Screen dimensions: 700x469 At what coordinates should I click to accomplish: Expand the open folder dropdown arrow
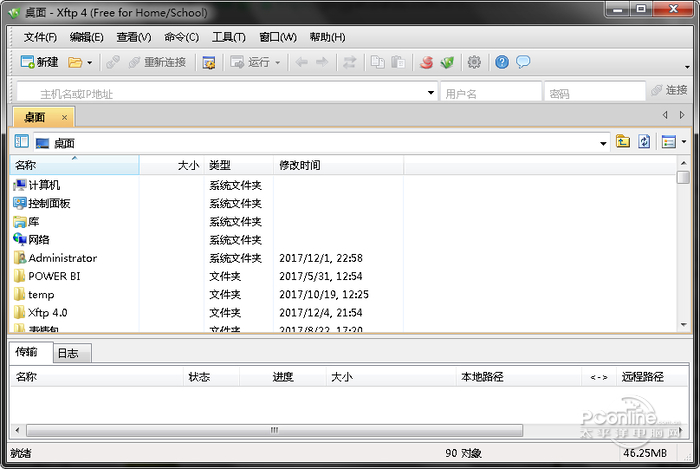click(90, 63)
